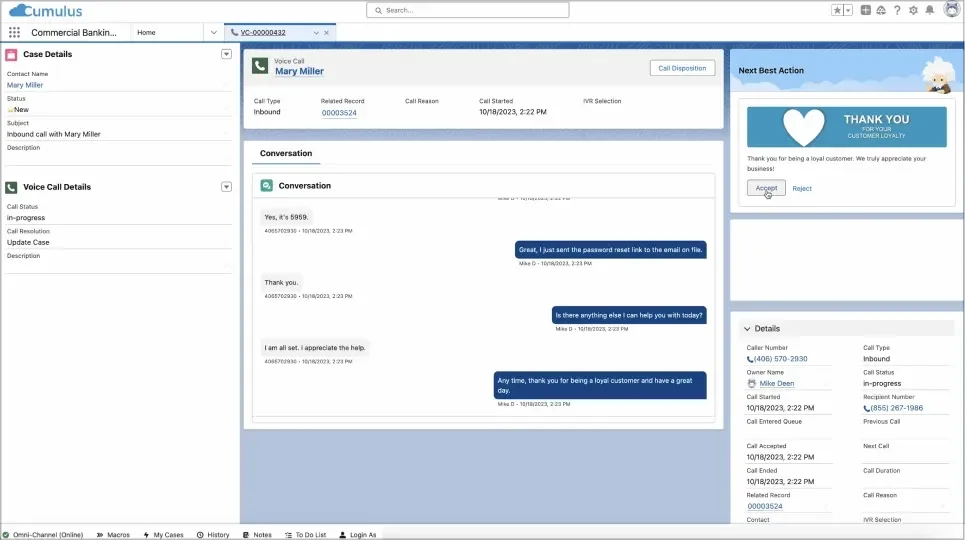965x540 pixels.
Task: Click in the global Search field
Action: pyautogui.click(x=468, y=10)
